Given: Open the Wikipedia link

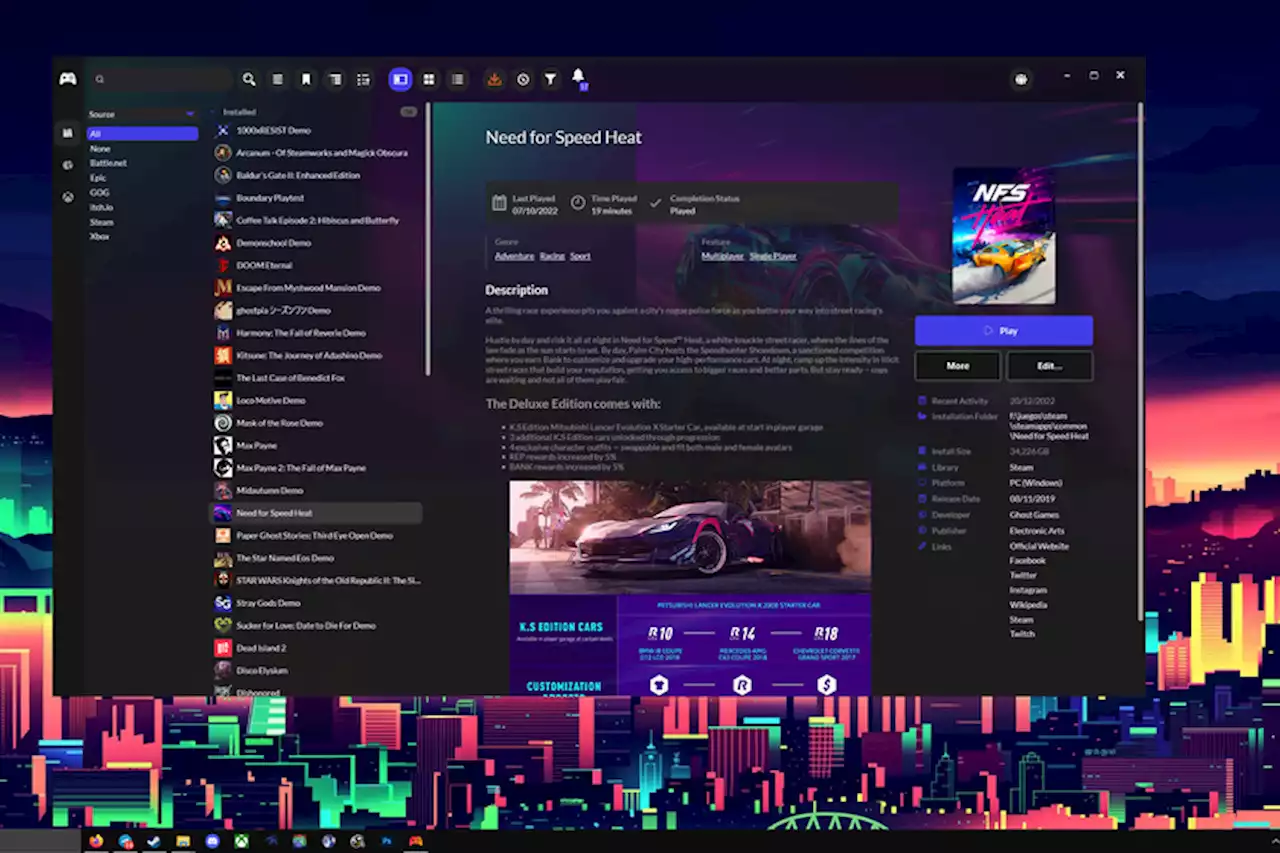Looking at the screenshot, I should (1028, 605).
